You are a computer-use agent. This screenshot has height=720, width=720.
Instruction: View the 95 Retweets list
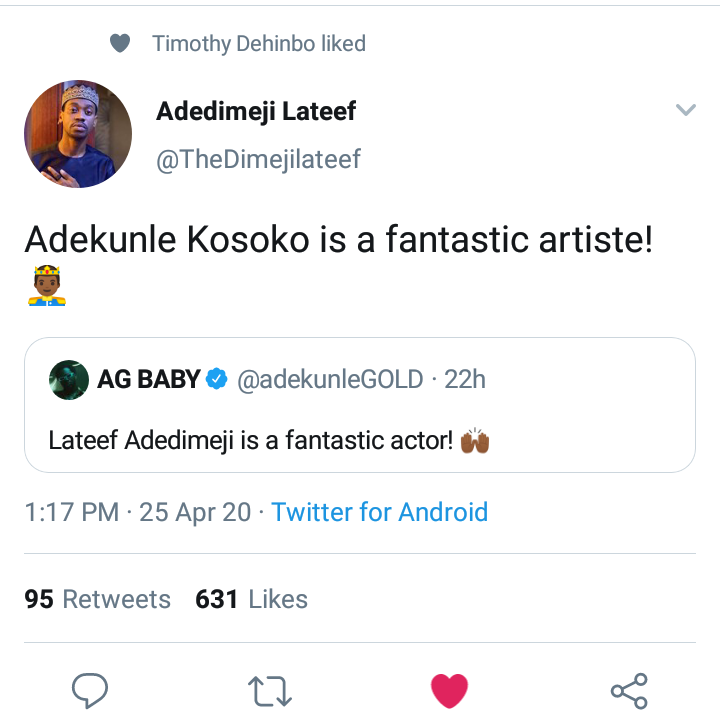[98, 599]
